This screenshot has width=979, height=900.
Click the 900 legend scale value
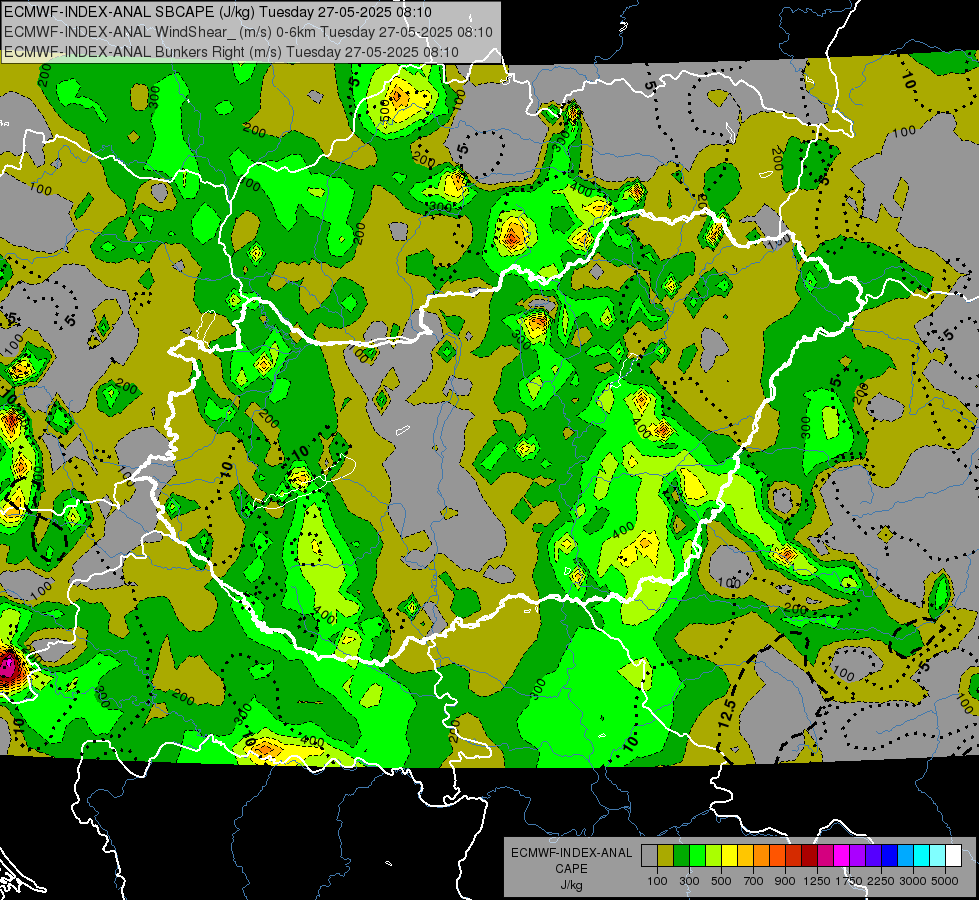coord(785,881)
